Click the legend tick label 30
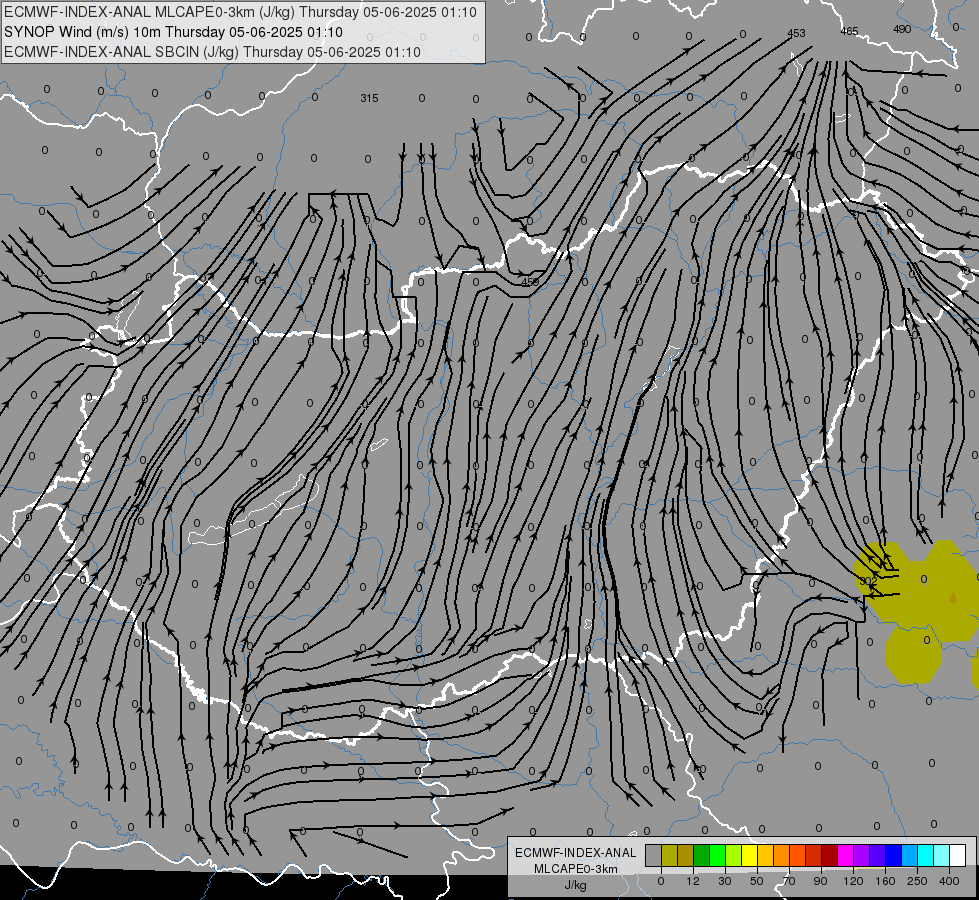 pyautogui.click(x=725, y=881)
